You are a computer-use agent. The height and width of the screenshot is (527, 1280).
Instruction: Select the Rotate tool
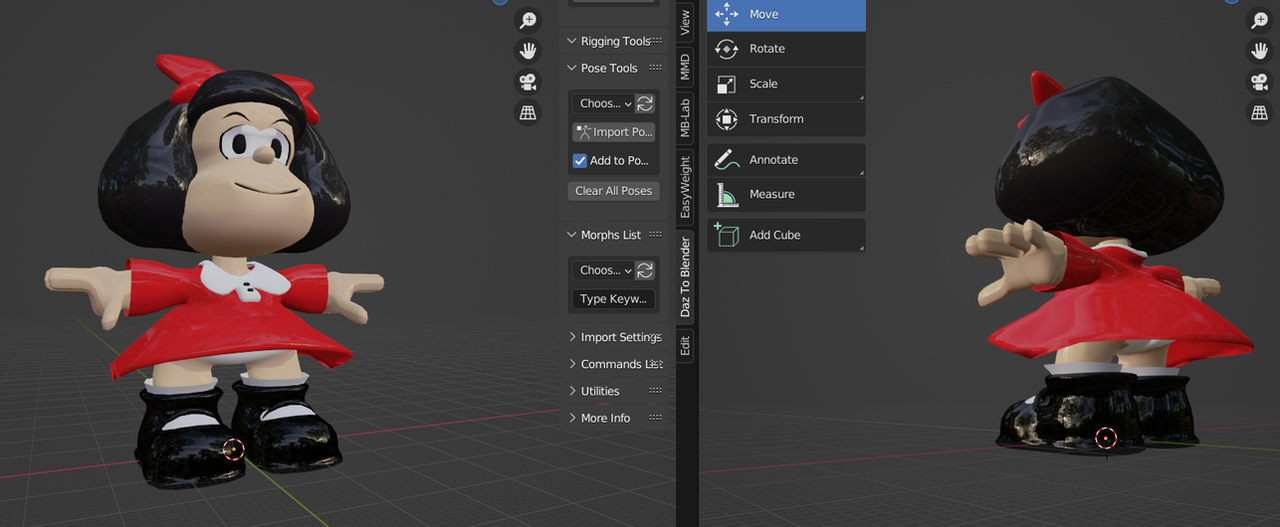(786, 49)
